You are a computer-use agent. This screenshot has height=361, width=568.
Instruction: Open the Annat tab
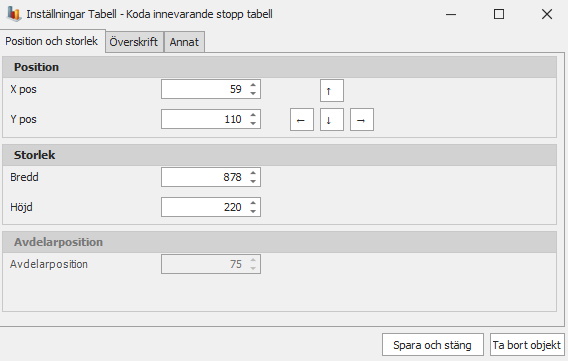(184, 42)
